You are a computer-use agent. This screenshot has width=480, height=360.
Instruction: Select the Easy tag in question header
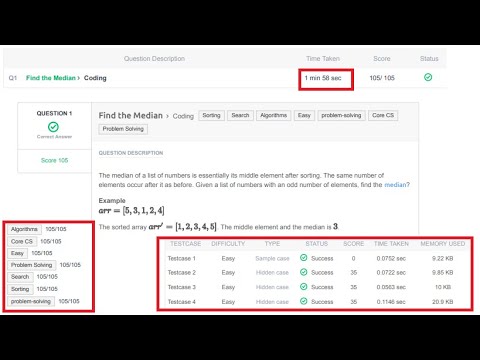(x=304, y=115)
